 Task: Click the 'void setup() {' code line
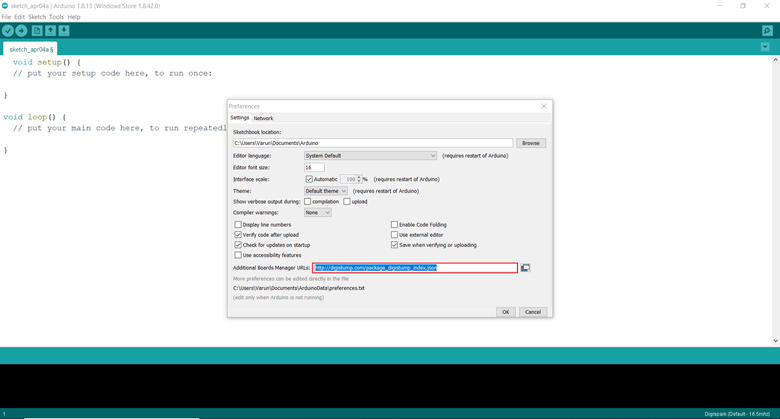pos(47,62)
